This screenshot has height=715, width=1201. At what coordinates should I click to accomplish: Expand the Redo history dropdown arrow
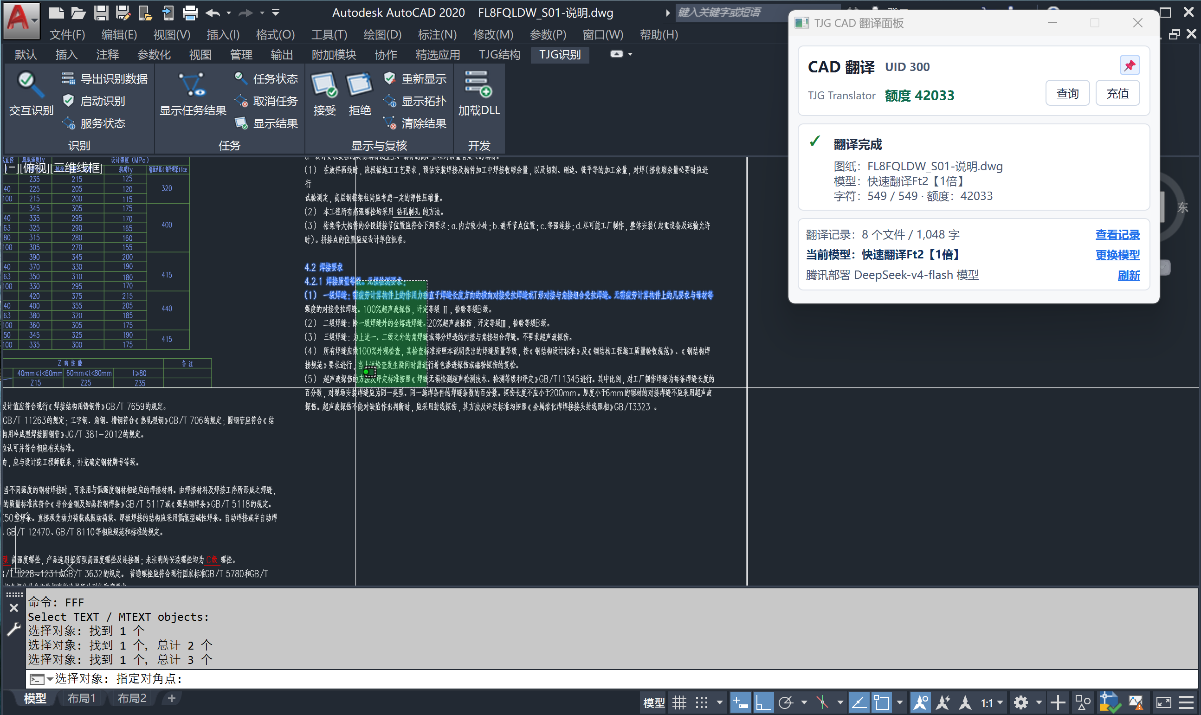[262, 13]
